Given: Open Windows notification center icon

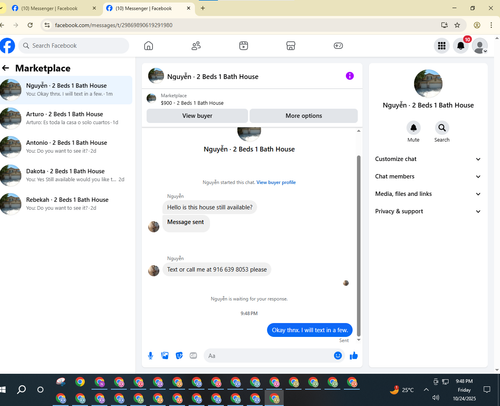Looking at the screenshot, I should 487,389.
